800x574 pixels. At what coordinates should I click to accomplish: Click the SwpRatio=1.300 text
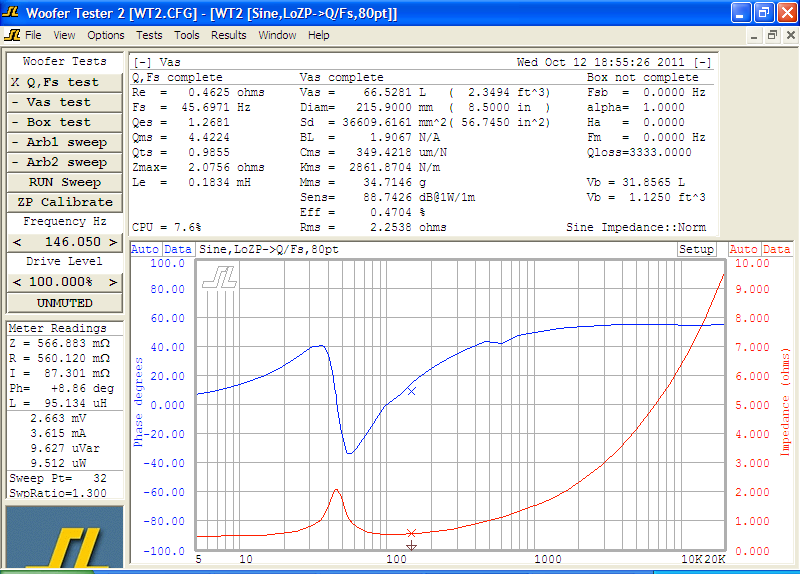click(58, 493)
